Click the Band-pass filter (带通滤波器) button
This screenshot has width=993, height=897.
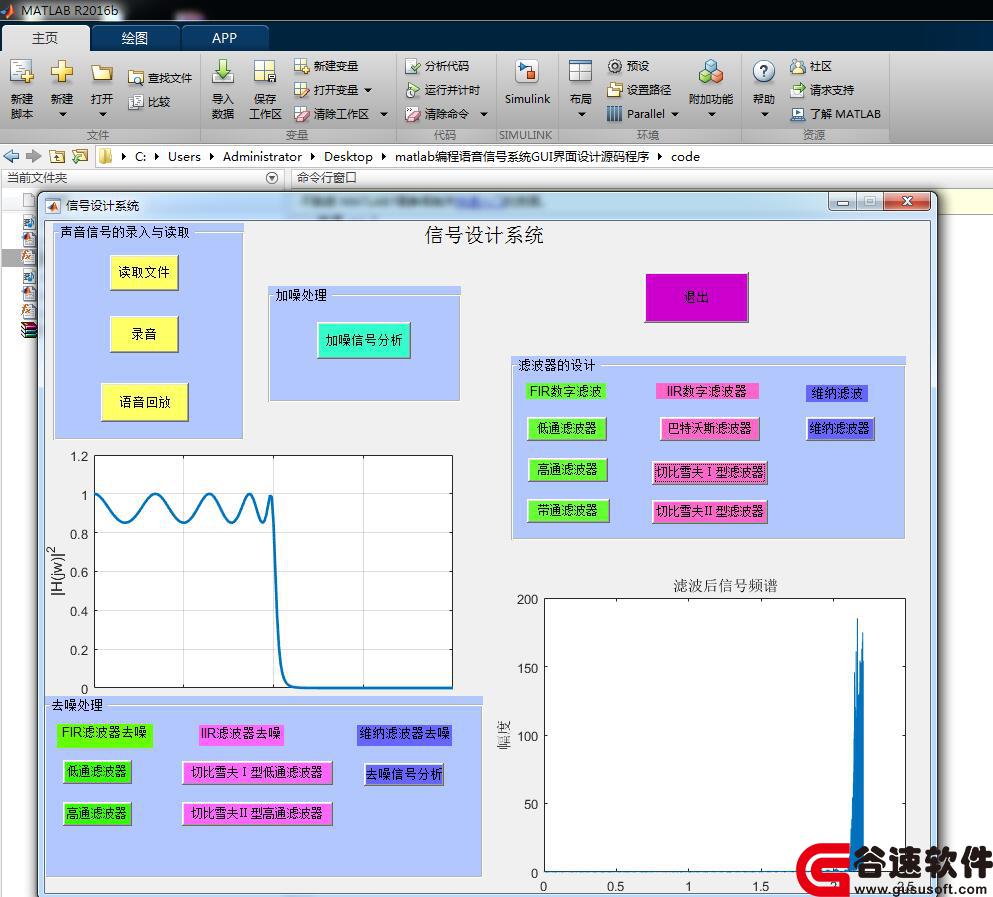click(568, 510)
